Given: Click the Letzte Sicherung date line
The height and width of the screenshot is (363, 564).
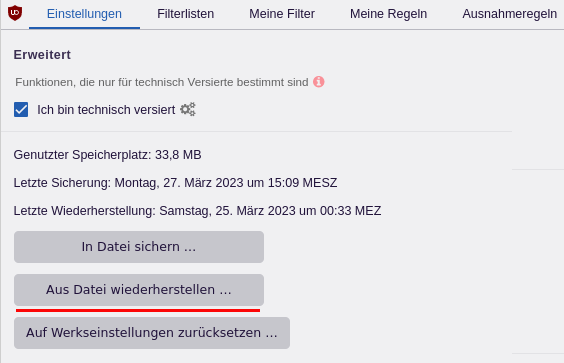Looking at the screenshot, I should 175,183.
